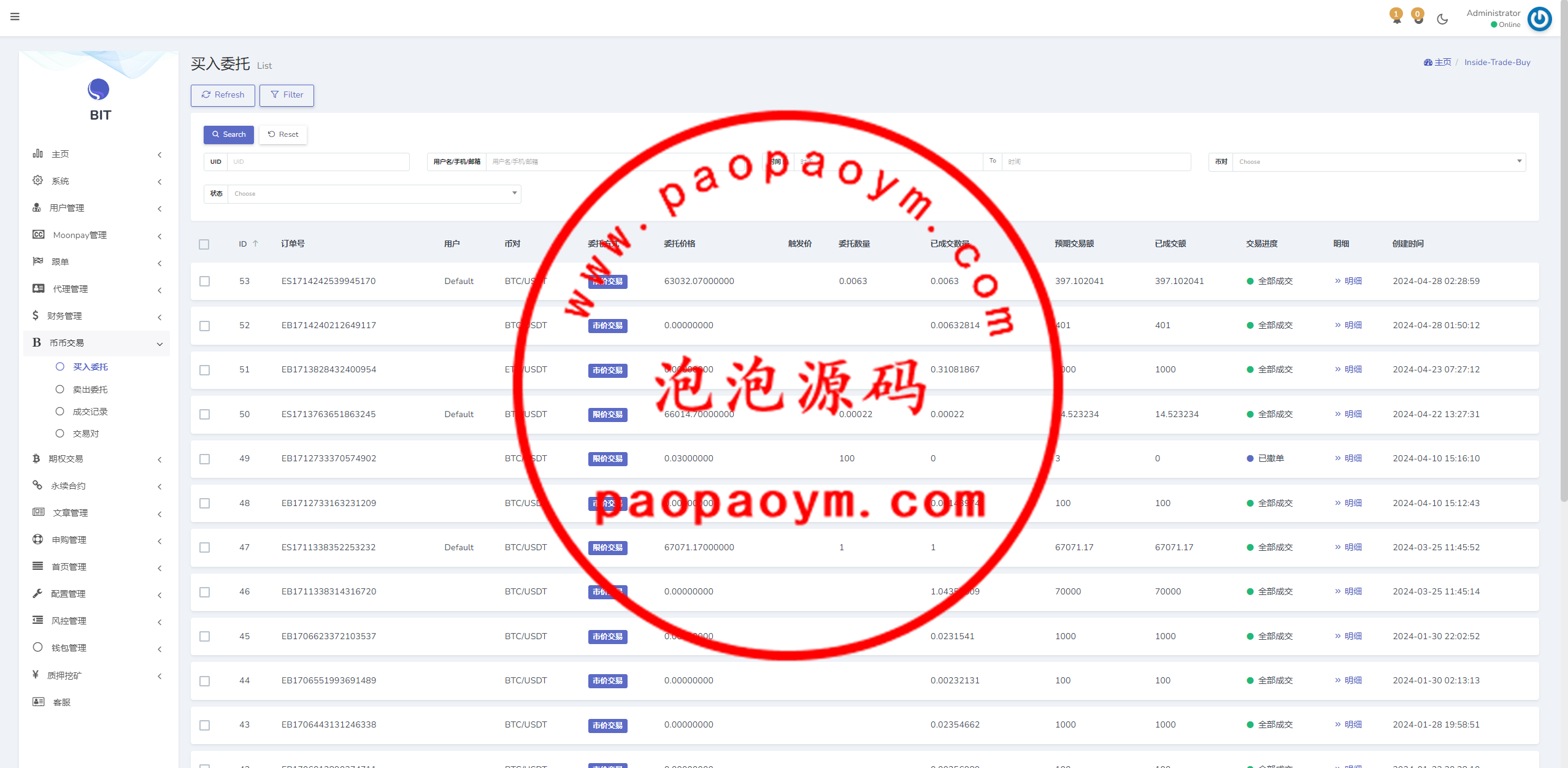Click the 币币交易 B icon
Image resolution: width=1568 pixels, height=768 pixels.
(37, 342)
